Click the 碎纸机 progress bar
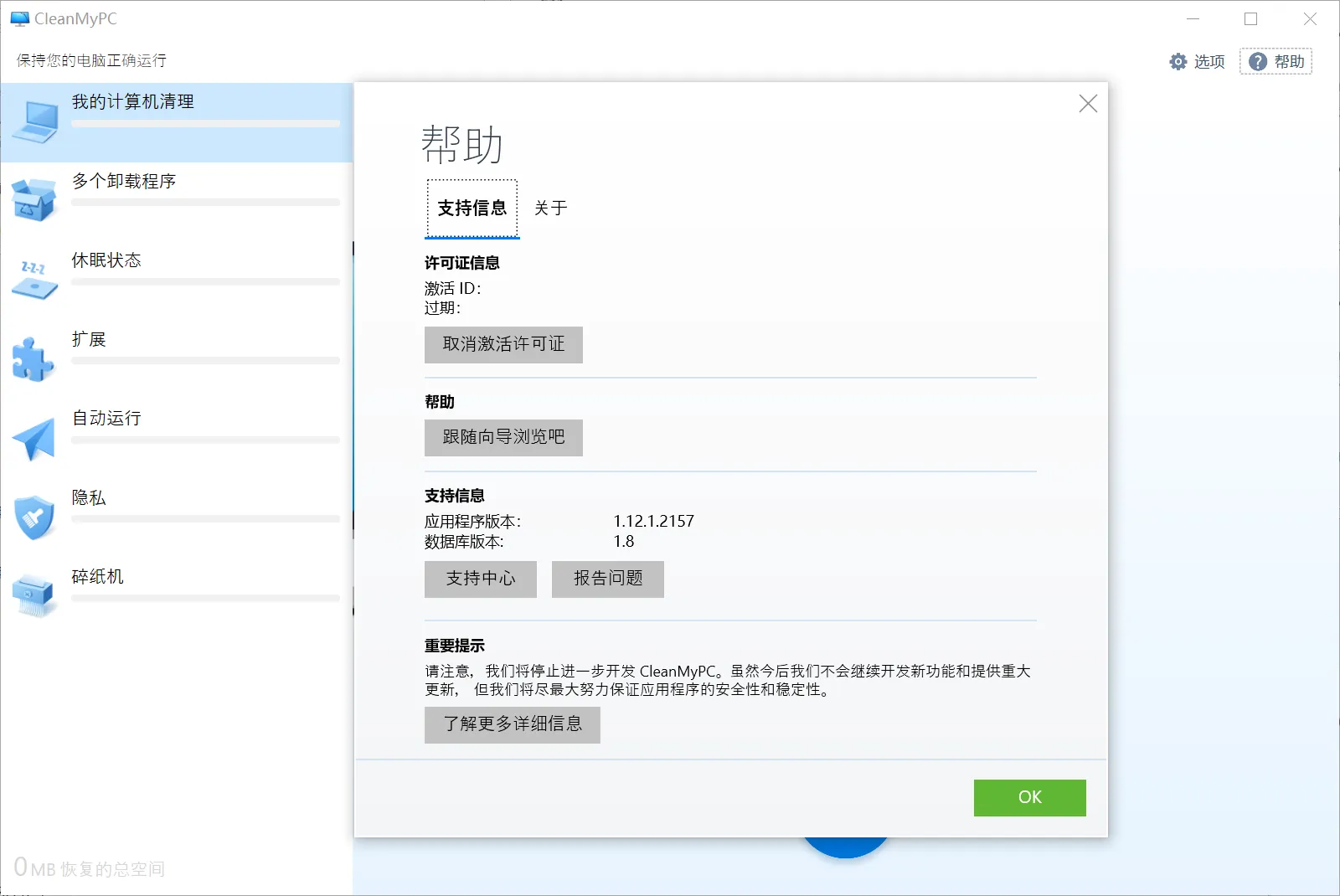Image resolution: width=1340 pixels, height=896 pixels. 206,599
